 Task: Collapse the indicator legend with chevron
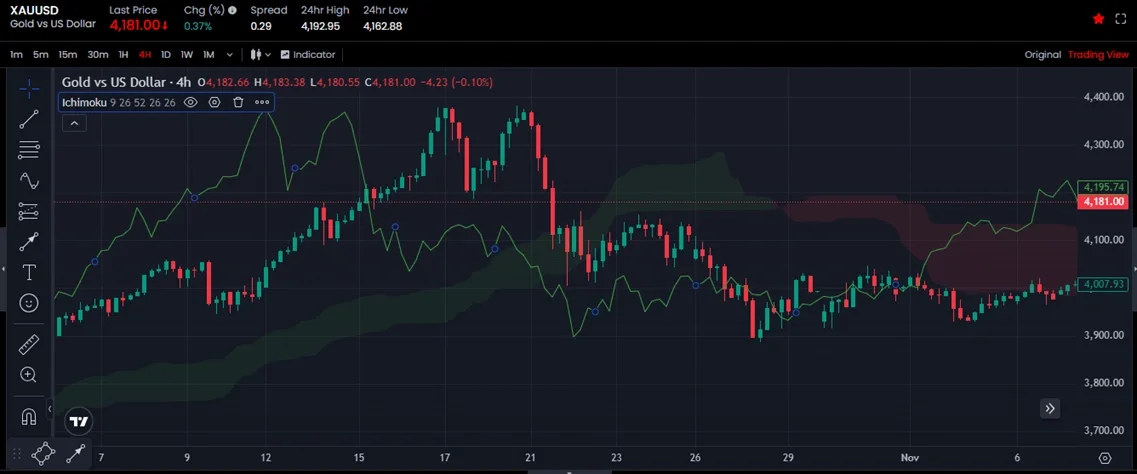point(74,123)
